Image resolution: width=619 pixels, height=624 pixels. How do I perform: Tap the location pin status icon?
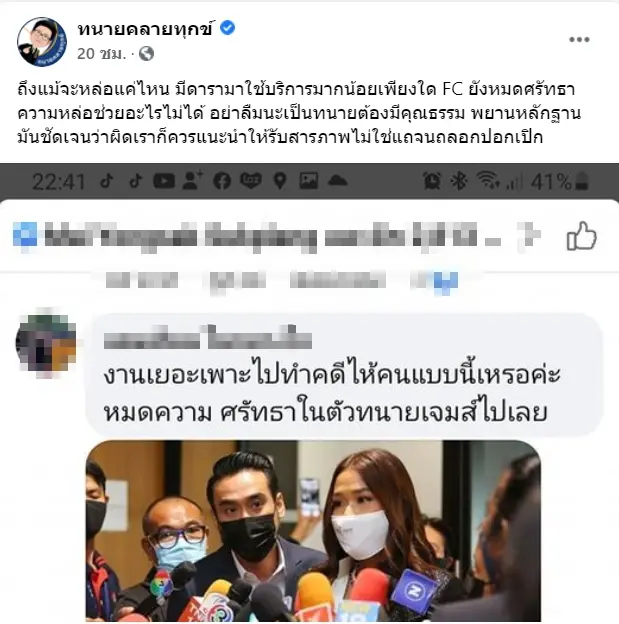[x=280, y=181]
